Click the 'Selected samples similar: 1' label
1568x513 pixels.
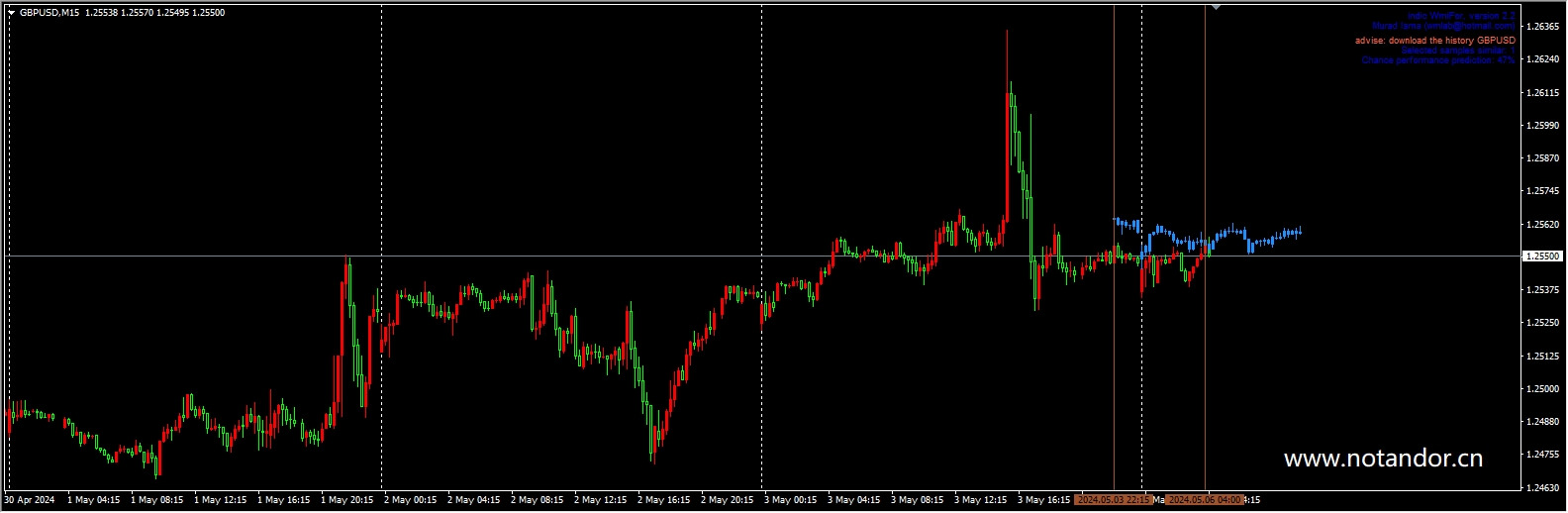point(1458,51)
